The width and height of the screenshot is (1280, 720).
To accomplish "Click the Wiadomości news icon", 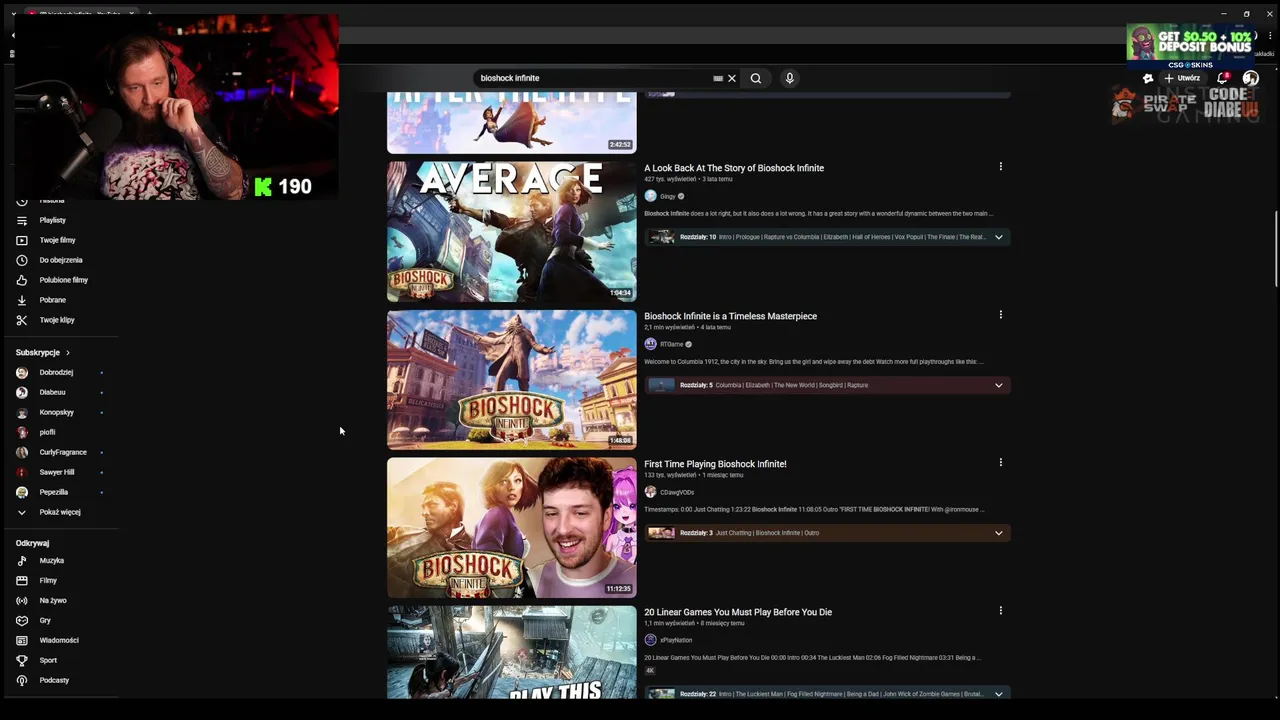I will [22, 641].
